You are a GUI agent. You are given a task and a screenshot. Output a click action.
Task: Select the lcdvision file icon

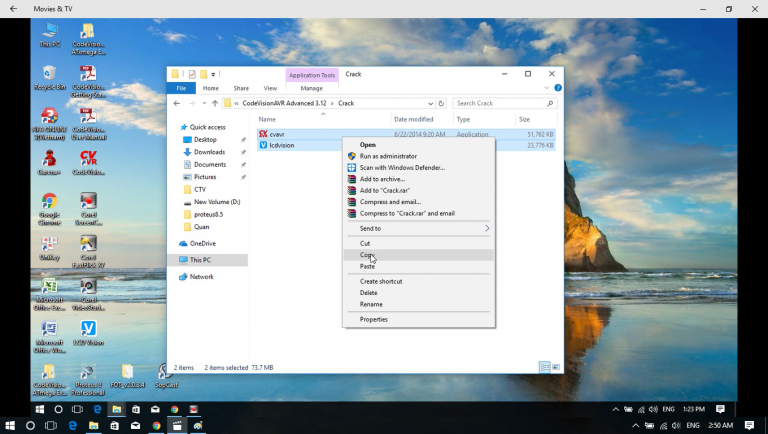click(x=263, y=145)
